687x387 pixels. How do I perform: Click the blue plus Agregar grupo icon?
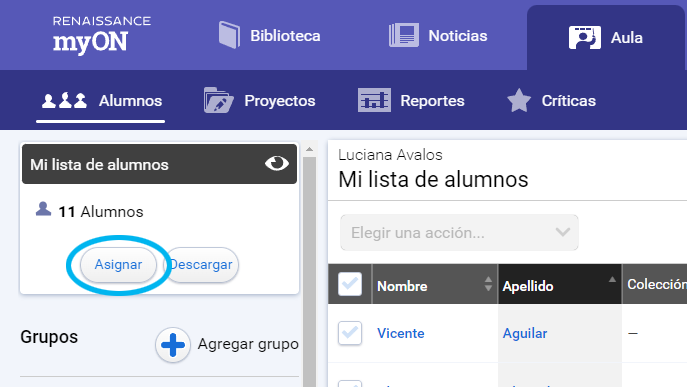point(173,344)
